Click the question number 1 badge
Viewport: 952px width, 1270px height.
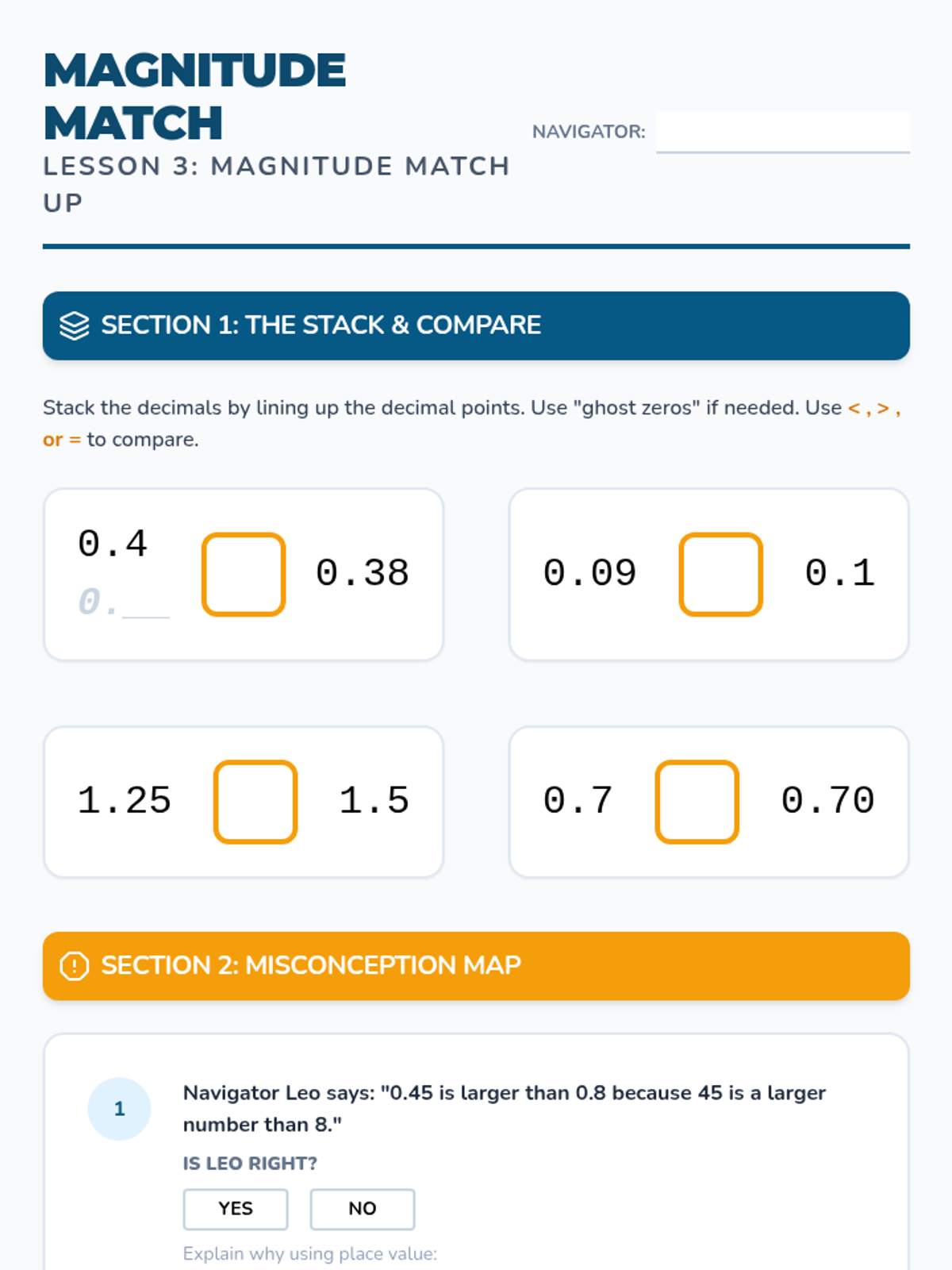119,1109
